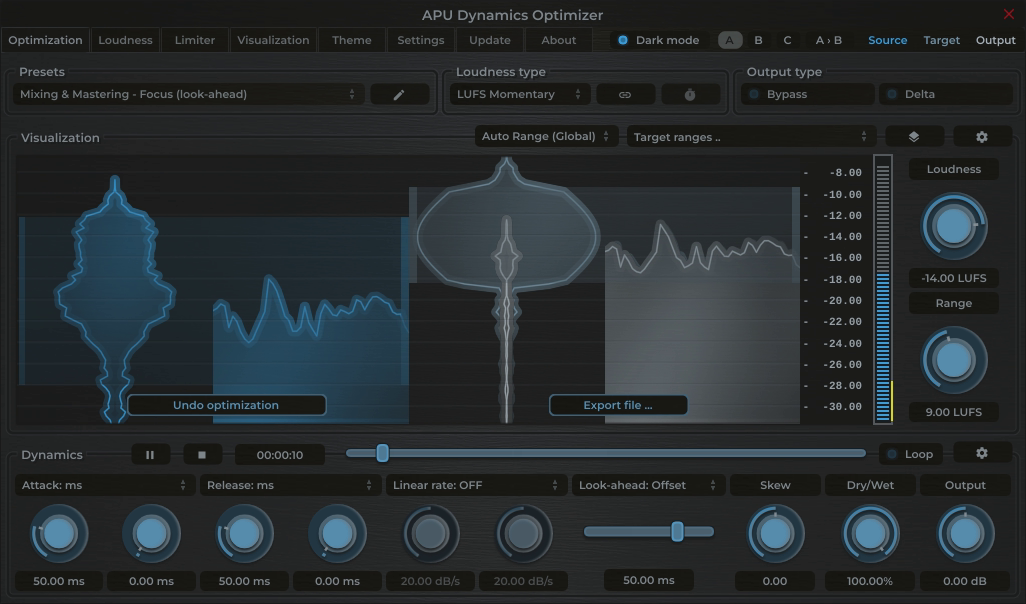
Task: Switch to the Limiter tab
Action: [194, 40]
